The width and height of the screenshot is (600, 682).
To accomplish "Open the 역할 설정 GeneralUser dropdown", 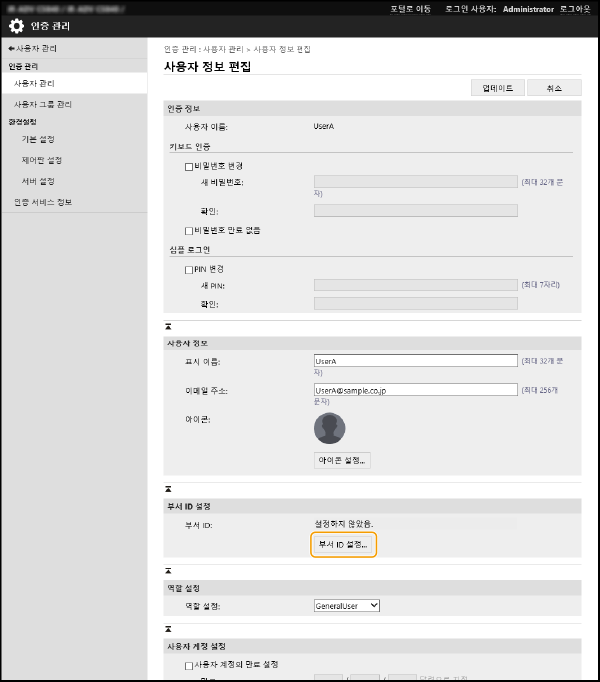I will (346, 606).
